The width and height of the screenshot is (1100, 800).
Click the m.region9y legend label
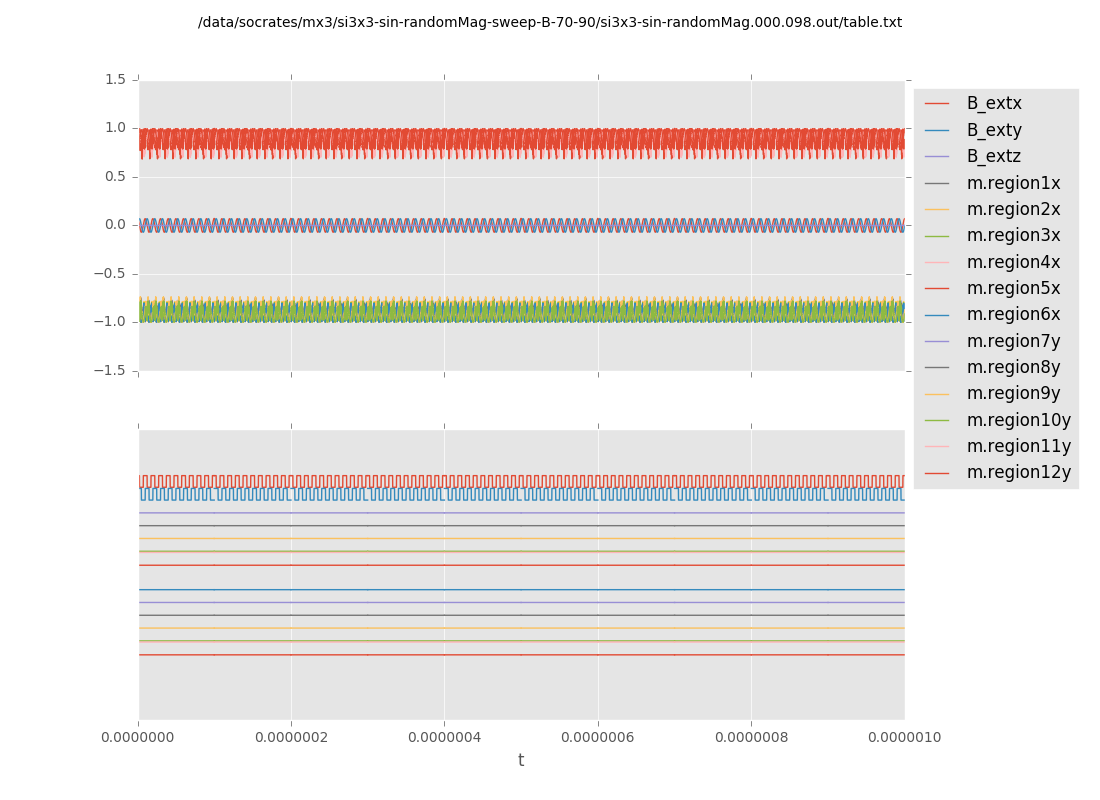tap(1013, 393)
